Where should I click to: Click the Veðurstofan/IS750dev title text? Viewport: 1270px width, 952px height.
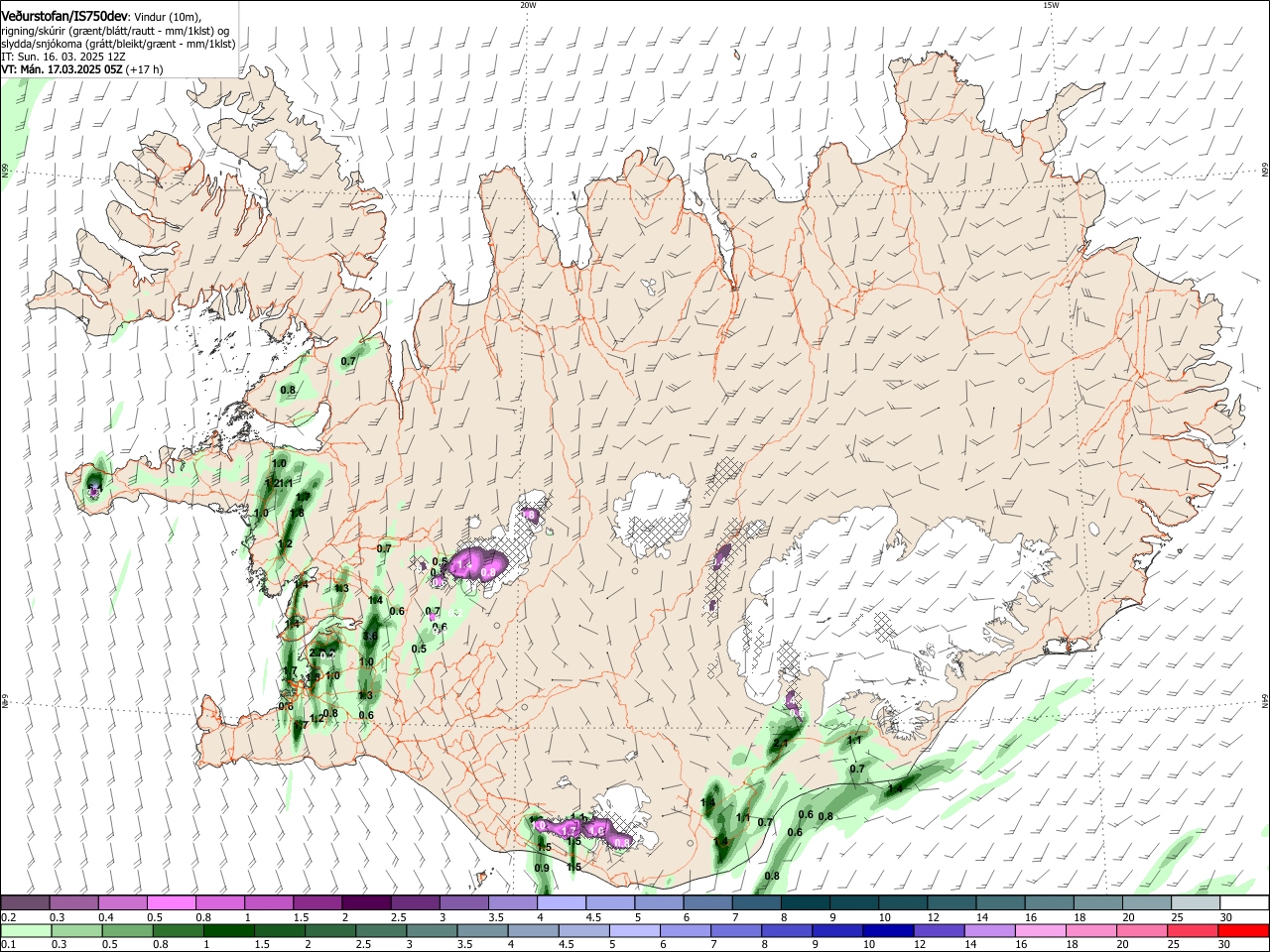coord(64,17)
